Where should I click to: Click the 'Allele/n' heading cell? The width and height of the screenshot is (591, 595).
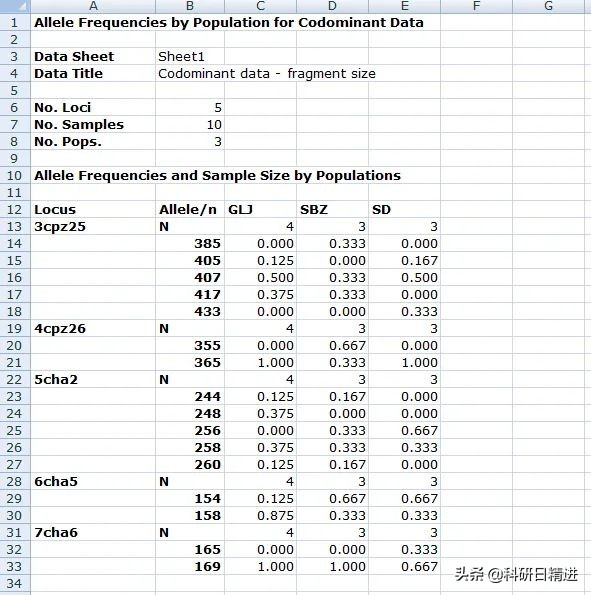[x=190, y=209]
